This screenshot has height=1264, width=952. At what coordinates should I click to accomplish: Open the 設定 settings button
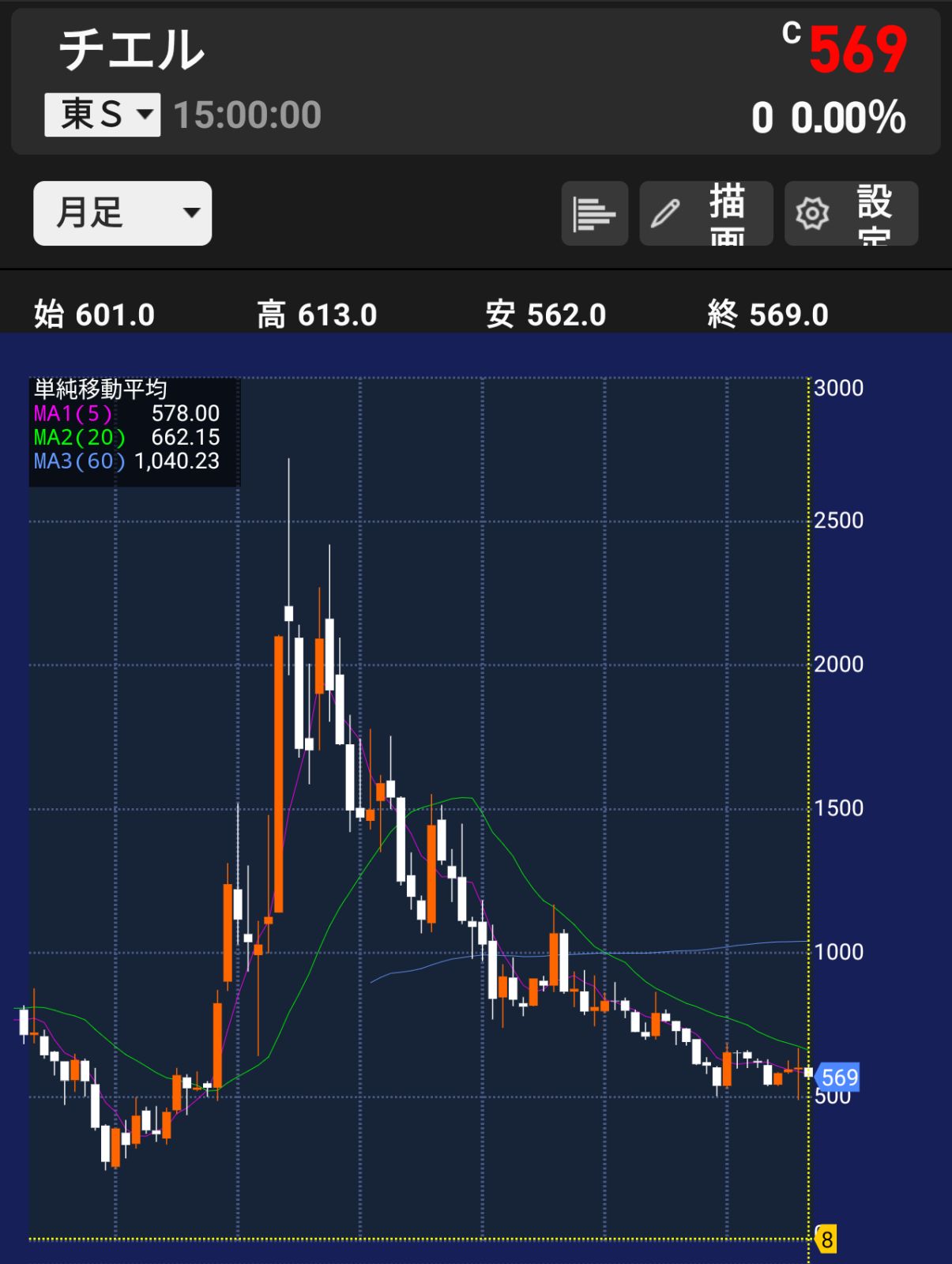851,213
